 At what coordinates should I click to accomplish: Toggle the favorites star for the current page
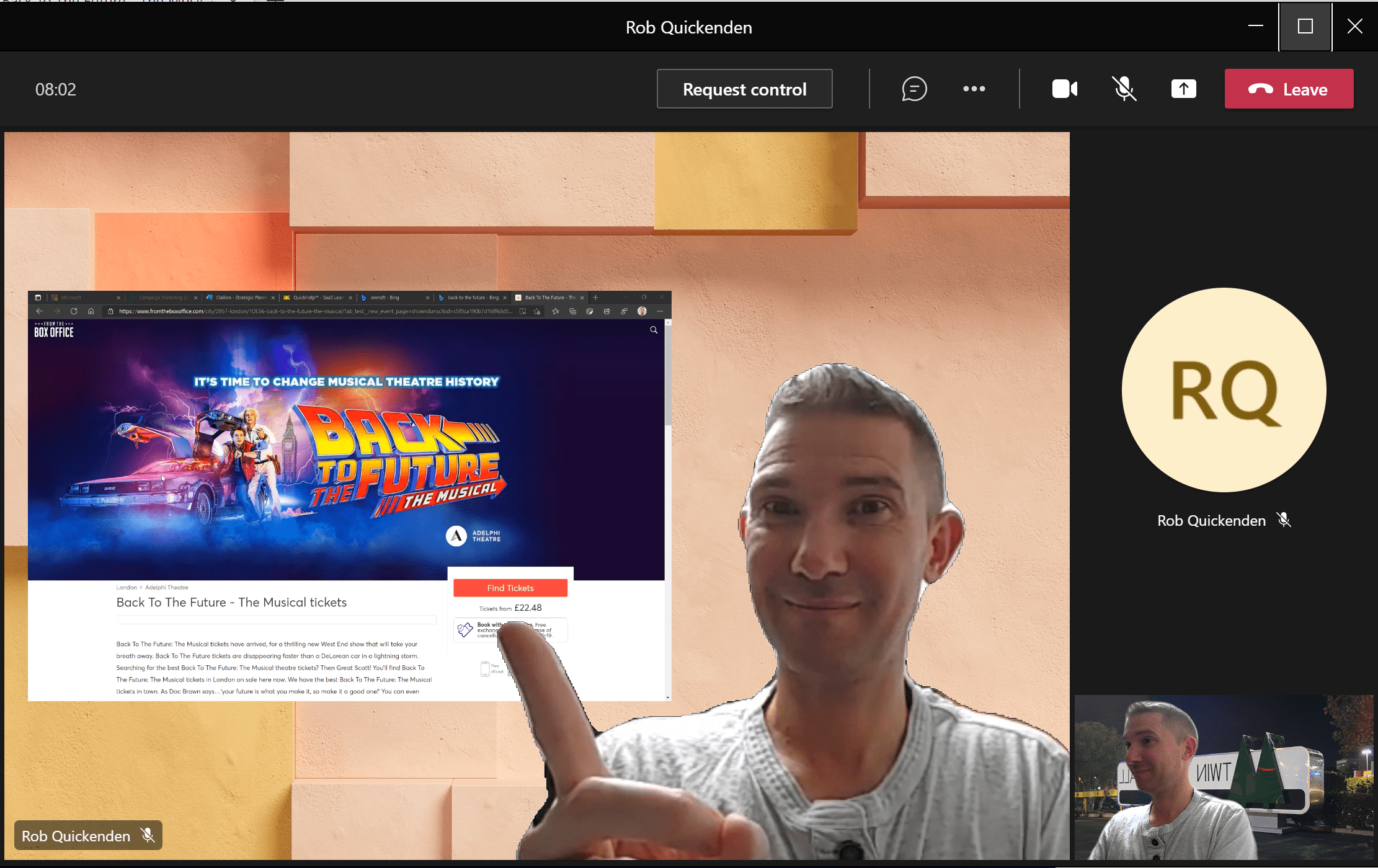pos(538,311)
